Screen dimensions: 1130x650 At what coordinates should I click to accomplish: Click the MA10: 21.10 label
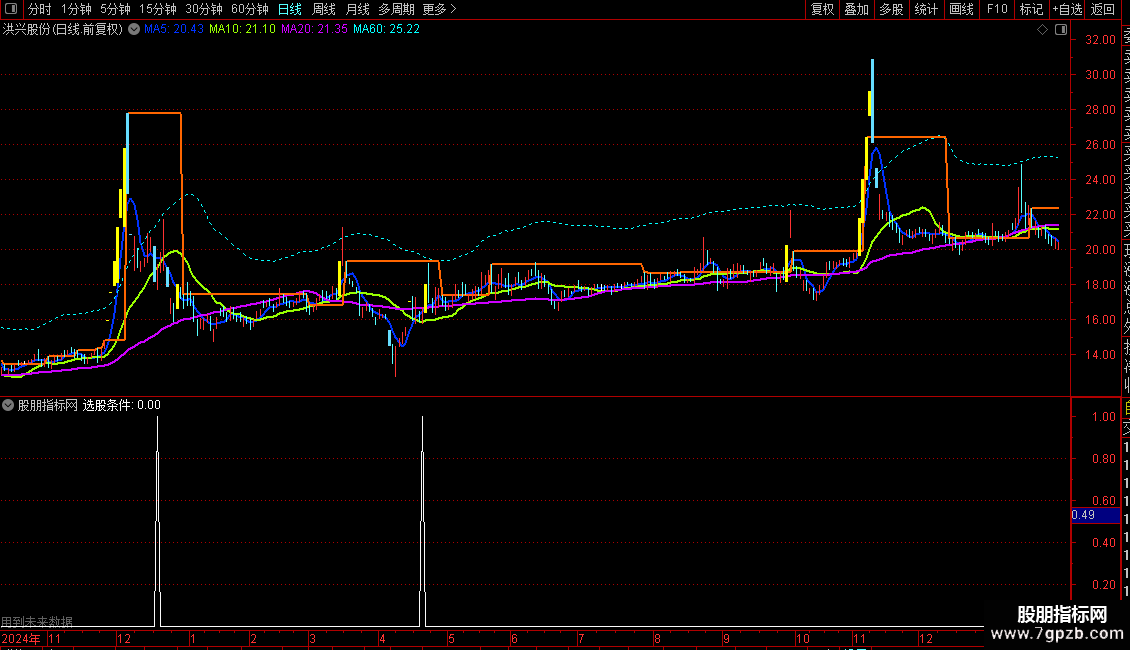click(x=242, y=29)
